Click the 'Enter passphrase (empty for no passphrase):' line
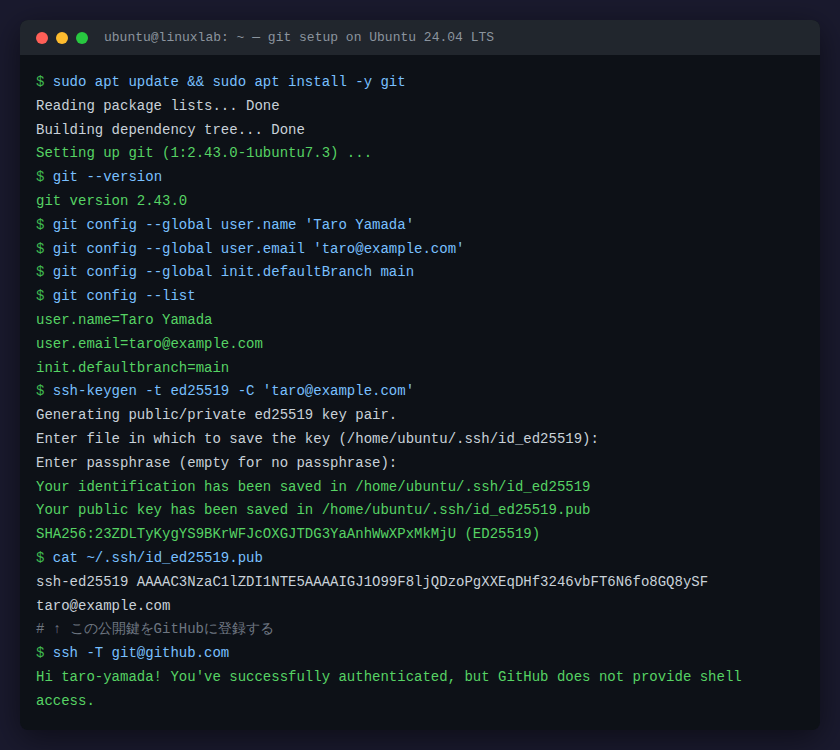840x750 pixels. click(x=216, y=462)
